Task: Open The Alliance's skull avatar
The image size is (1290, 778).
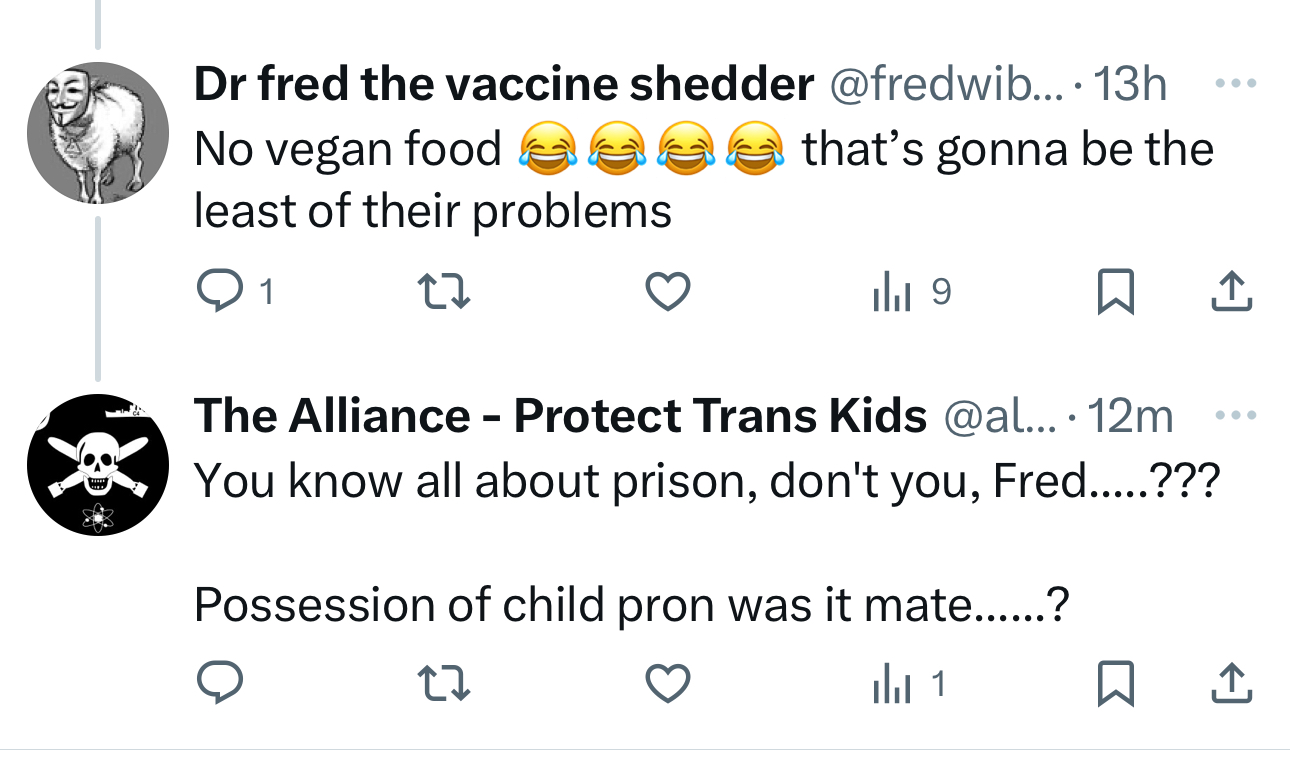Action: 97,464
